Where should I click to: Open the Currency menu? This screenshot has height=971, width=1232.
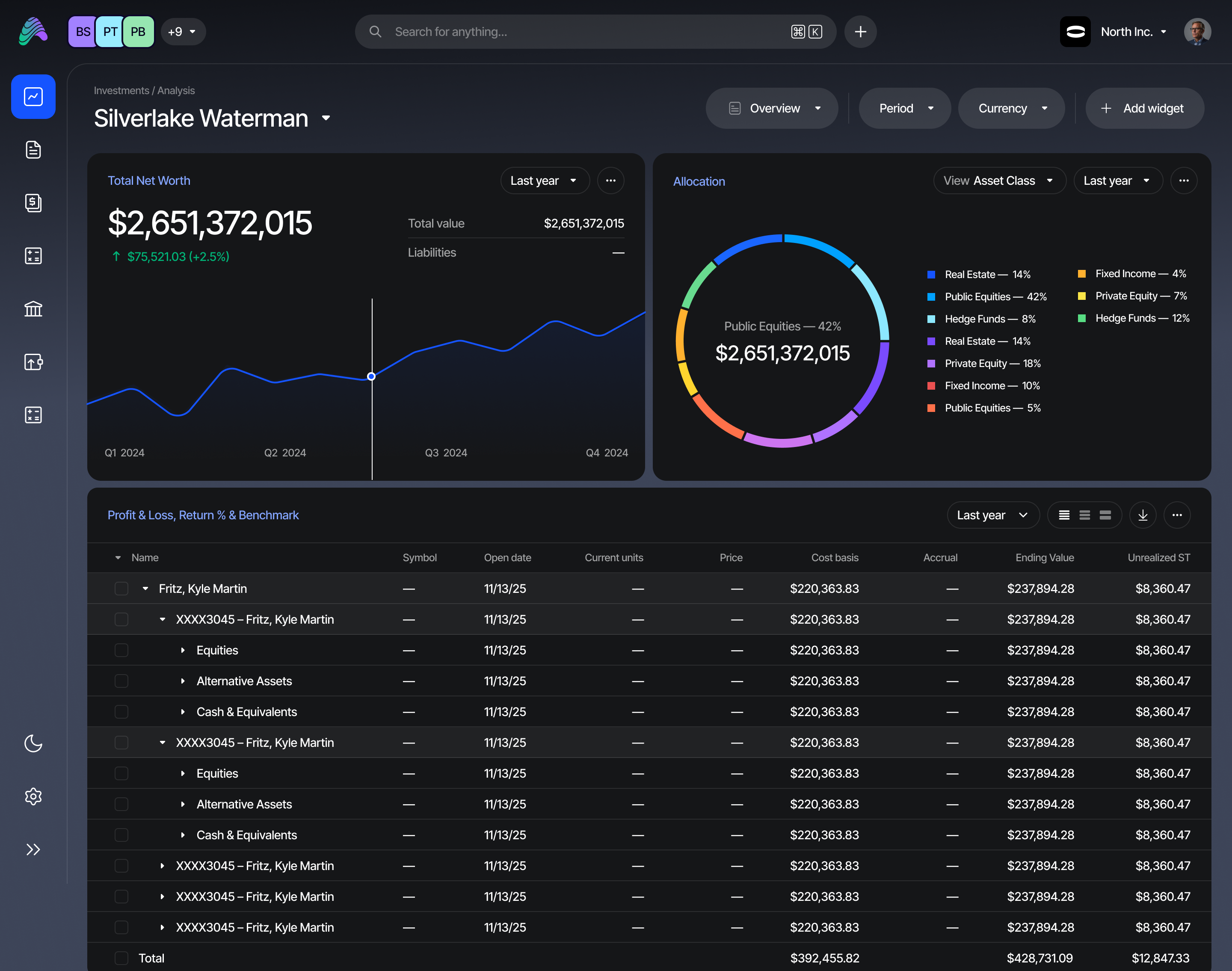1011,108
